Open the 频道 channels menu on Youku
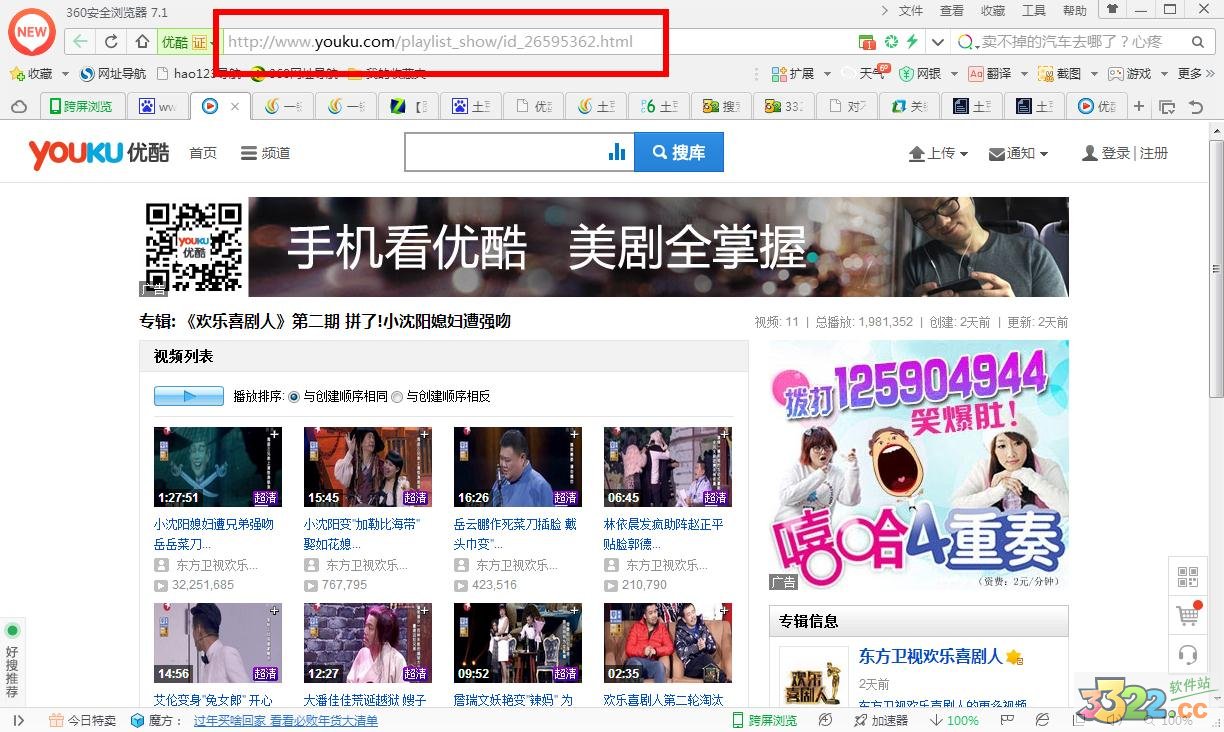This screenshot has width=1224, height=732. (265, 153)
